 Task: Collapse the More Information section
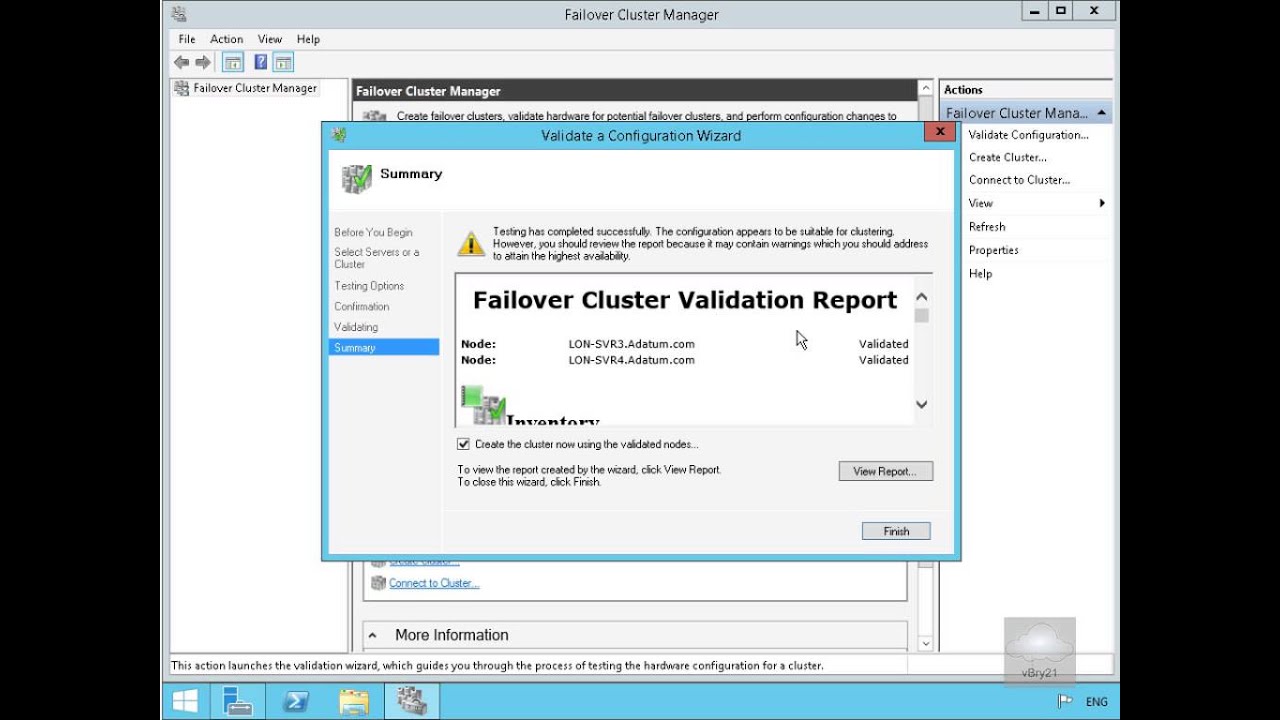pyautogui.click(x=373, y=635)
